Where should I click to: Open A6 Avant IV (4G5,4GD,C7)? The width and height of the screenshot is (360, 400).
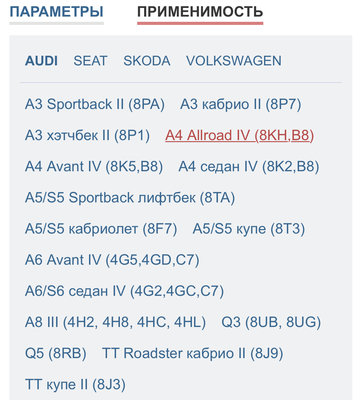pyautogui.click(x=112, y=260)
